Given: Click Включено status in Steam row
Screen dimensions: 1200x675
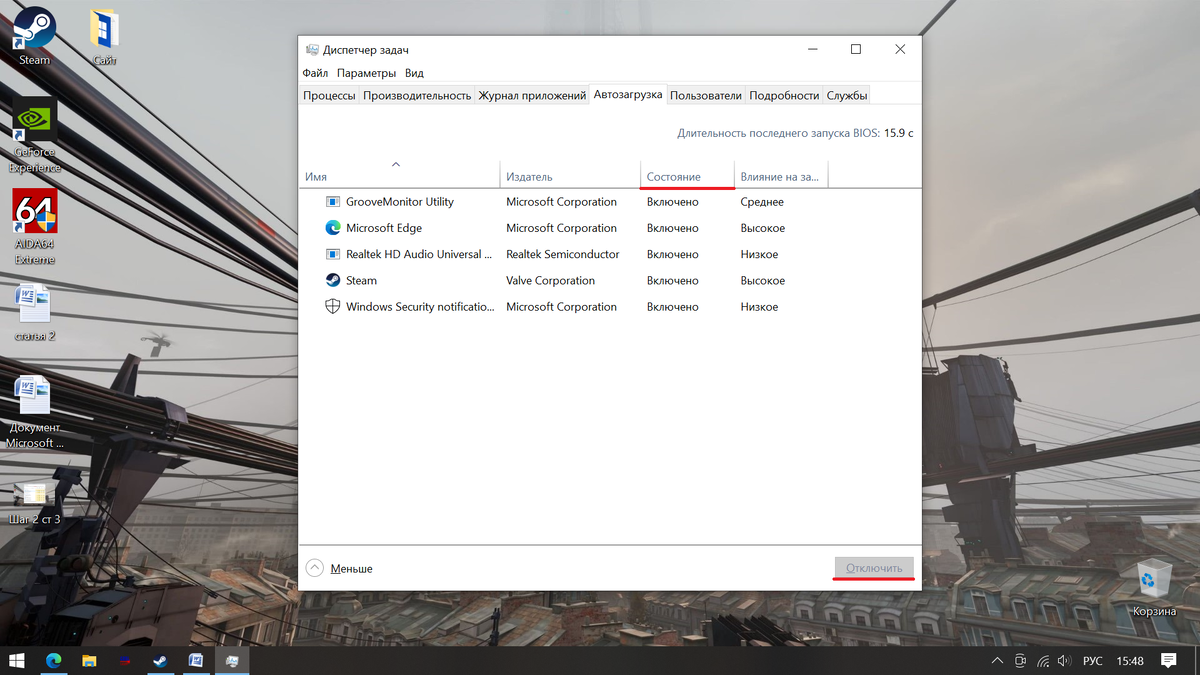Looking at the screenshot, I should (673, 281).
